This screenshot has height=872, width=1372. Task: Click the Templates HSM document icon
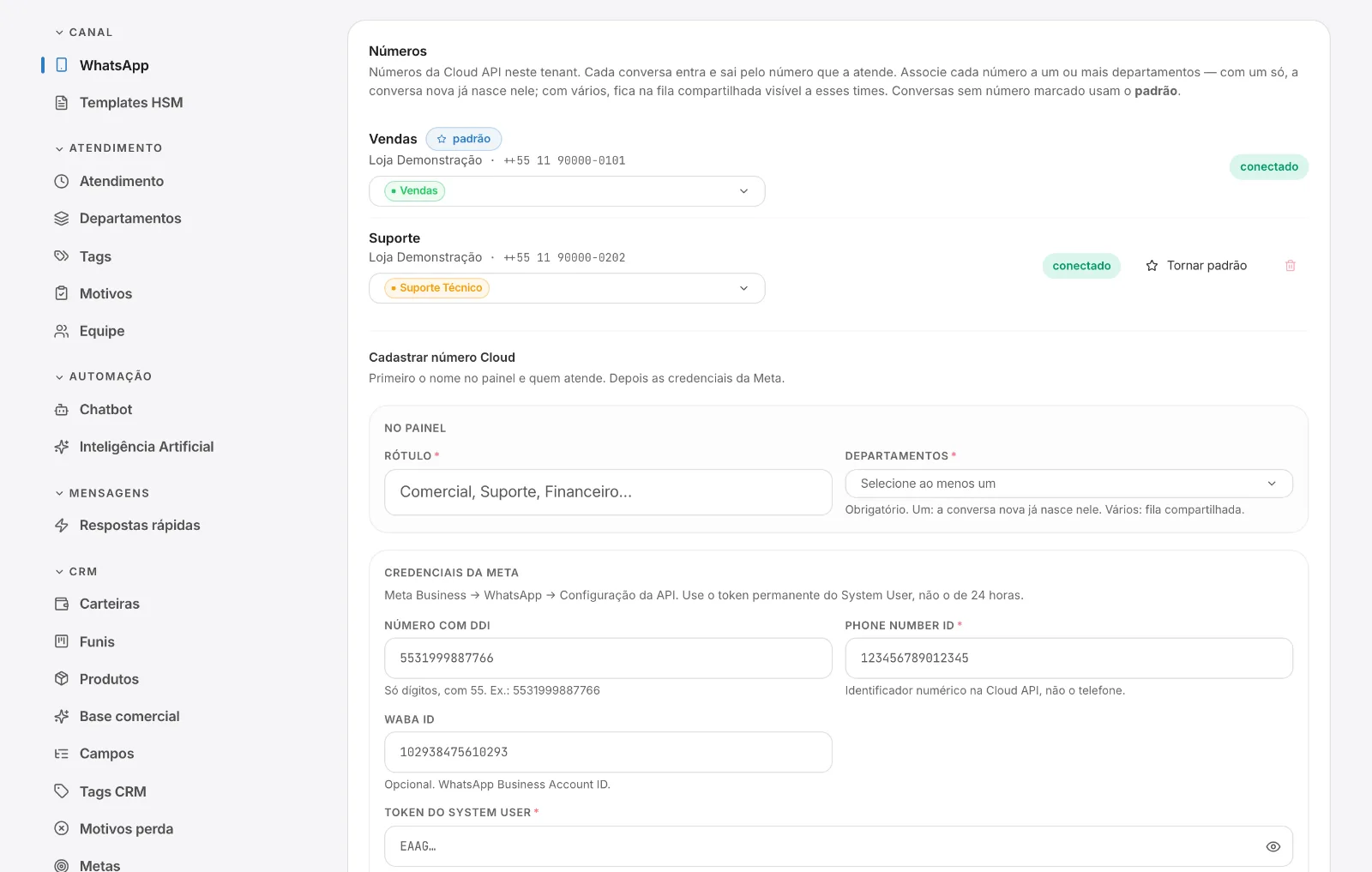coord(62,103)
